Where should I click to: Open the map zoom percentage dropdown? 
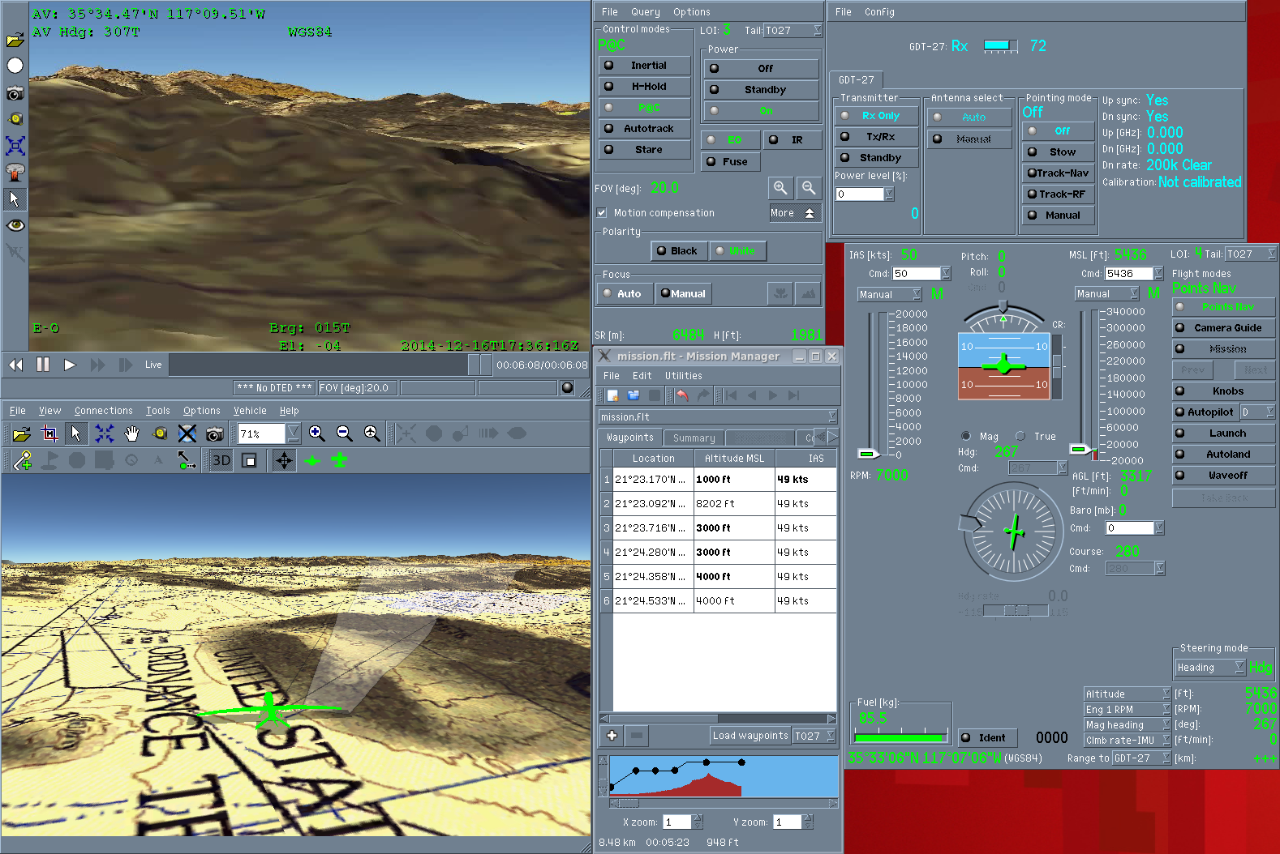[293, 434]
